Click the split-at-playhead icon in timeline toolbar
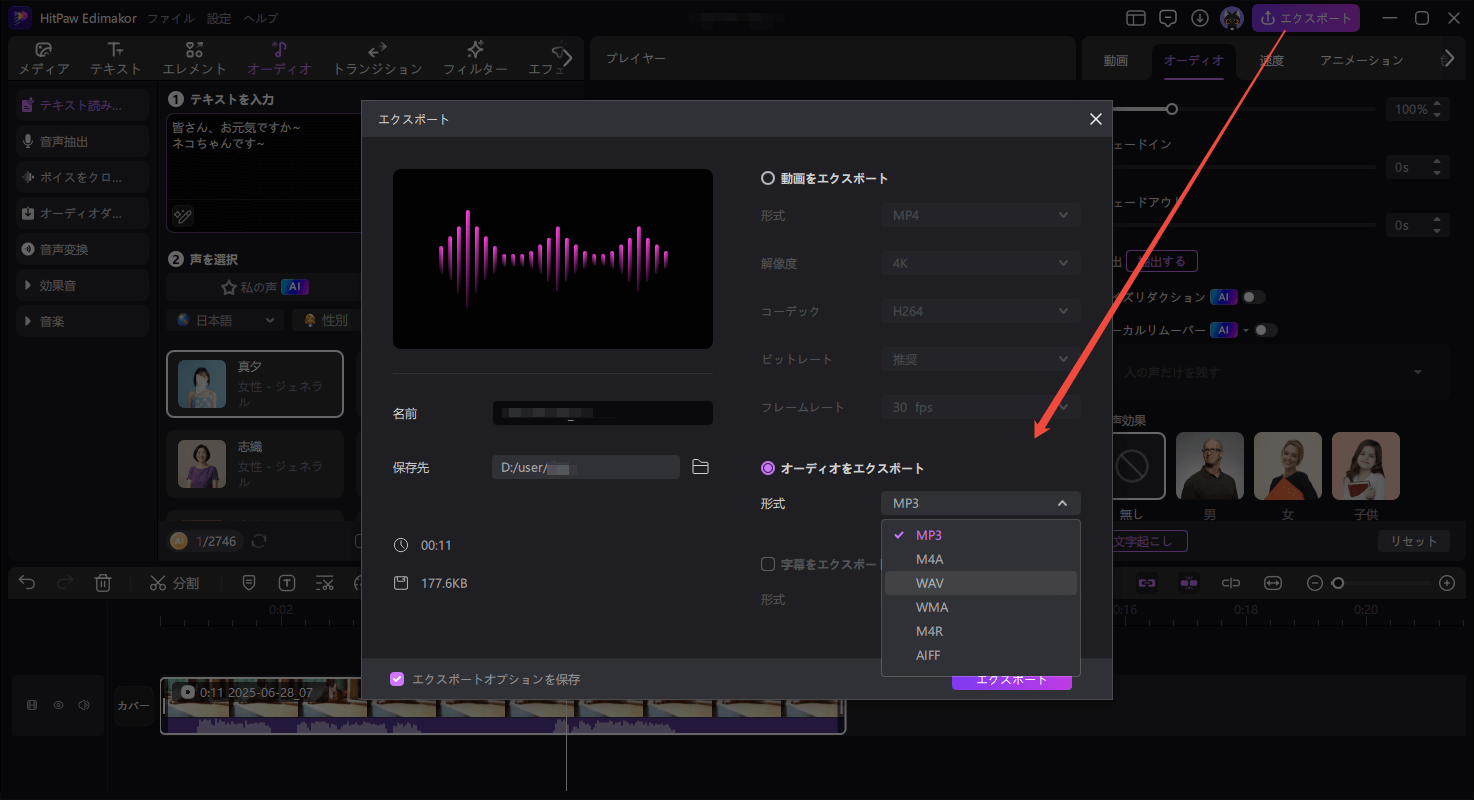The image size is (1474, 800). click(1231, 582)
